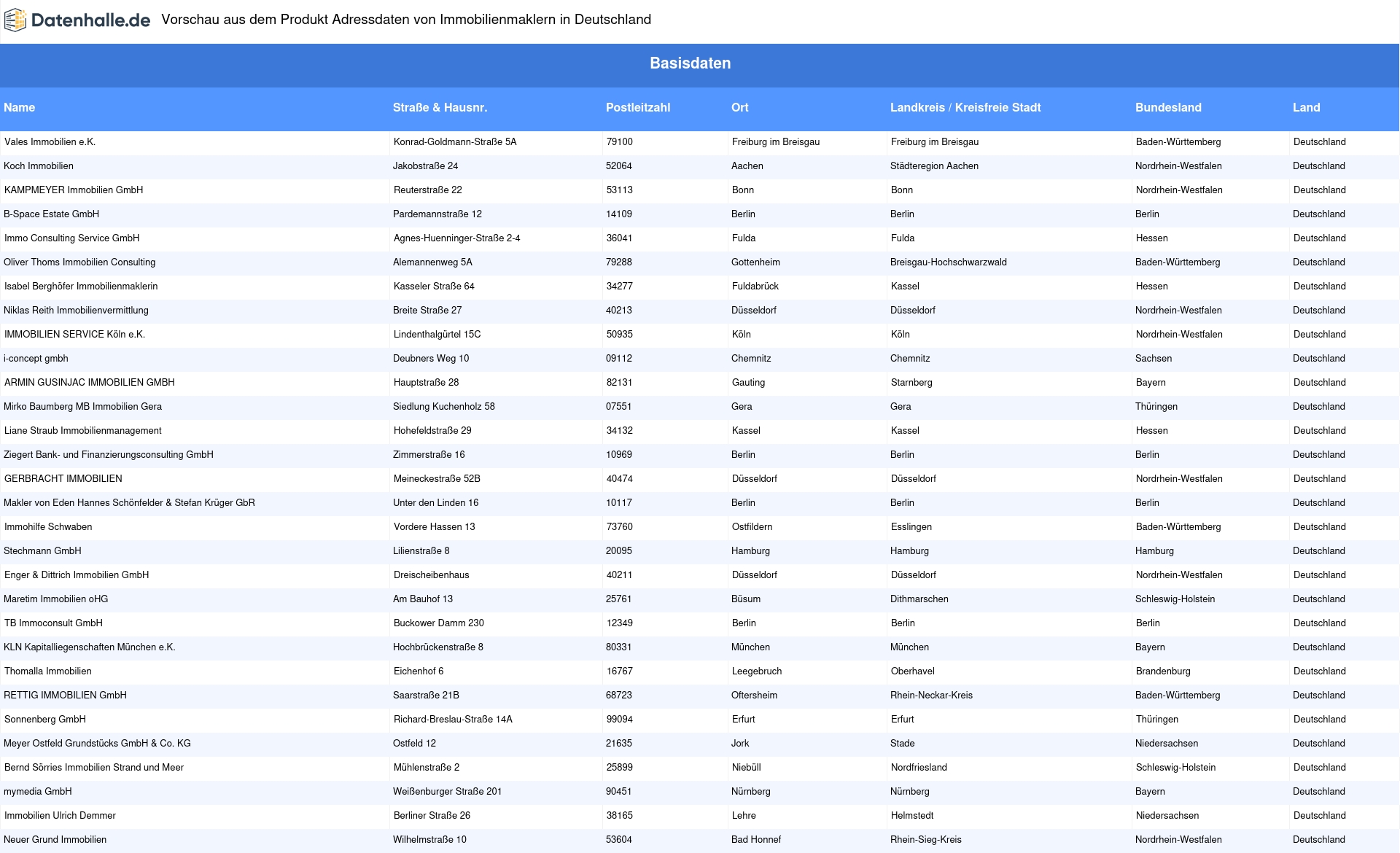
Task: Click the district Esslingen
Action: (x=911, y=527)
